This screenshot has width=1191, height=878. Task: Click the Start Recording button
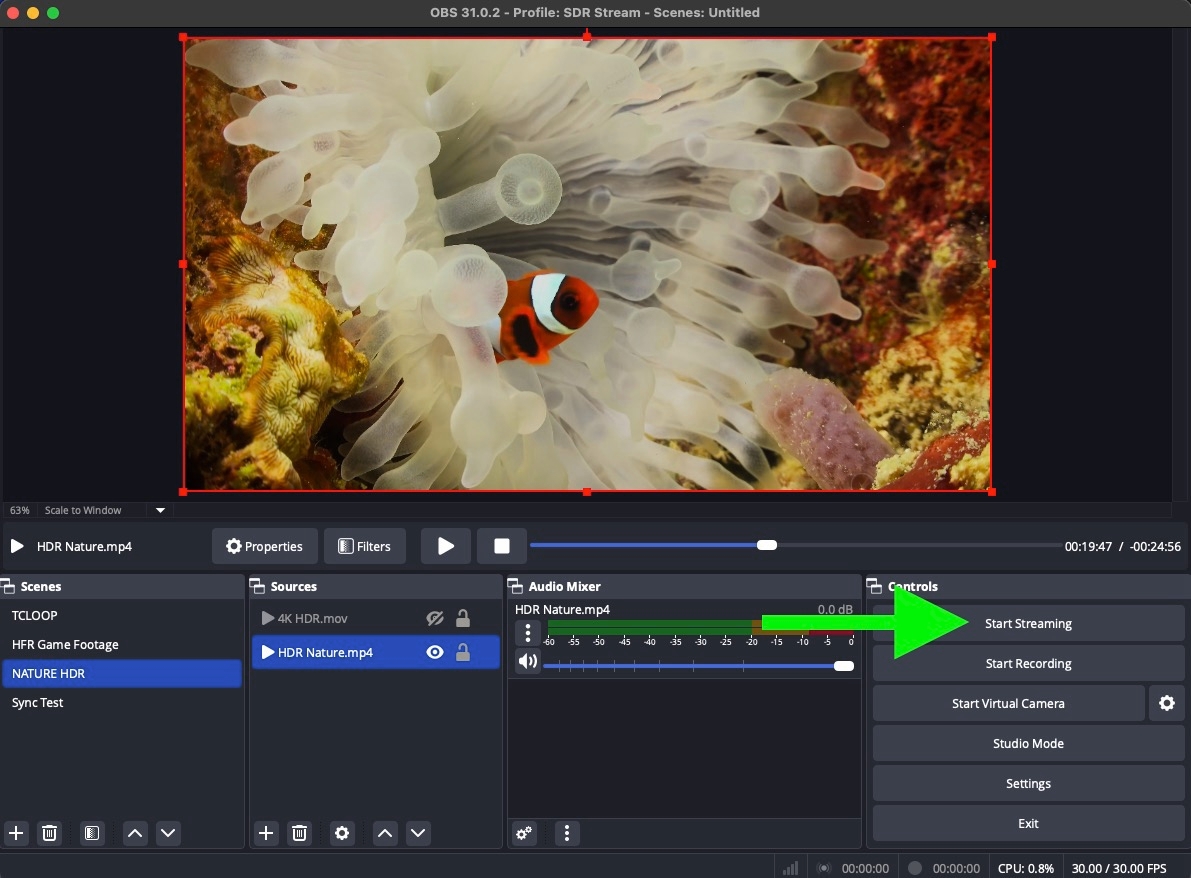tap(1028, 663)
